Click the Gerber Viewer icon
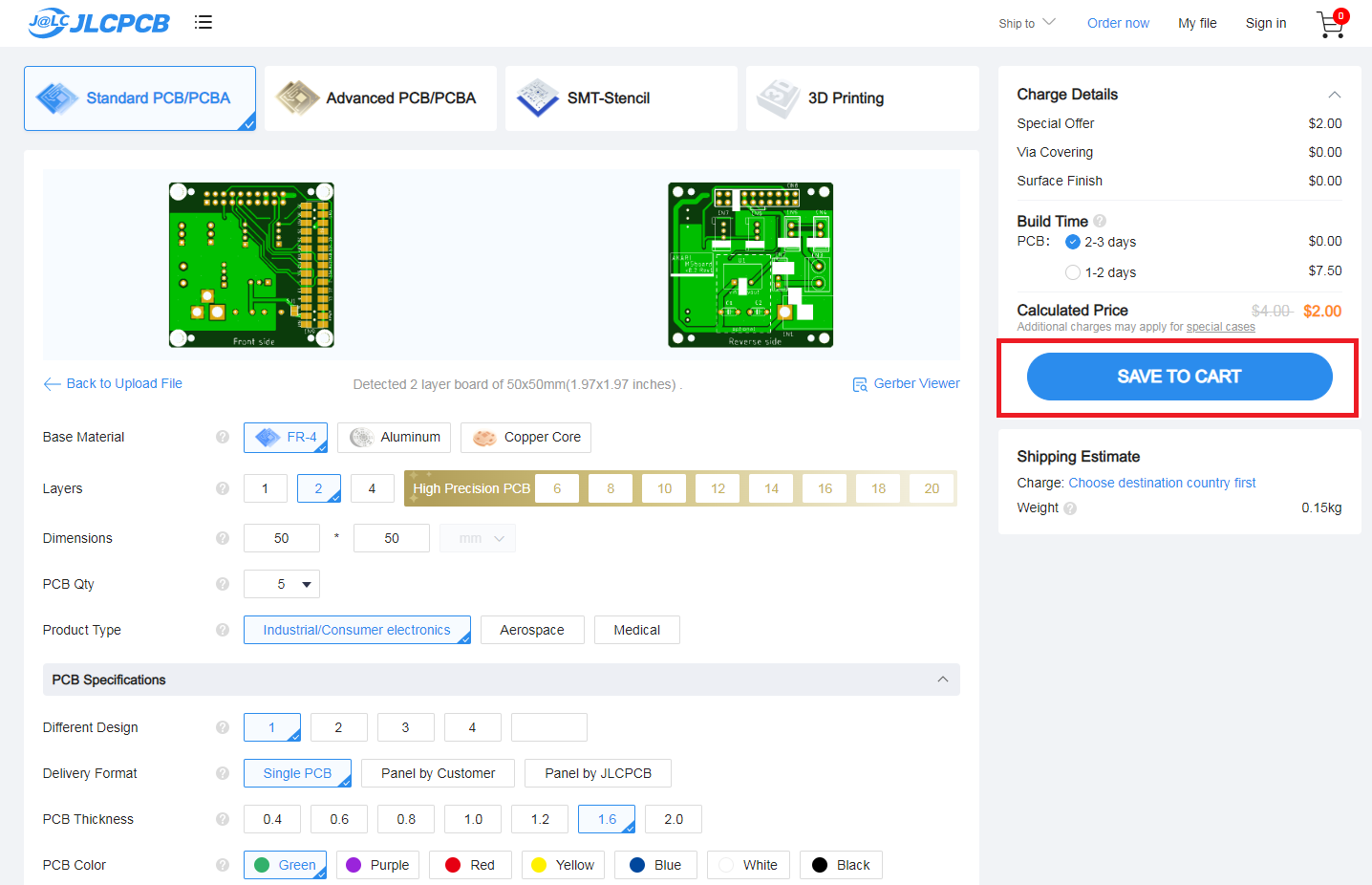The width and height of the screenshot is (1372, 885). point(860,384)
